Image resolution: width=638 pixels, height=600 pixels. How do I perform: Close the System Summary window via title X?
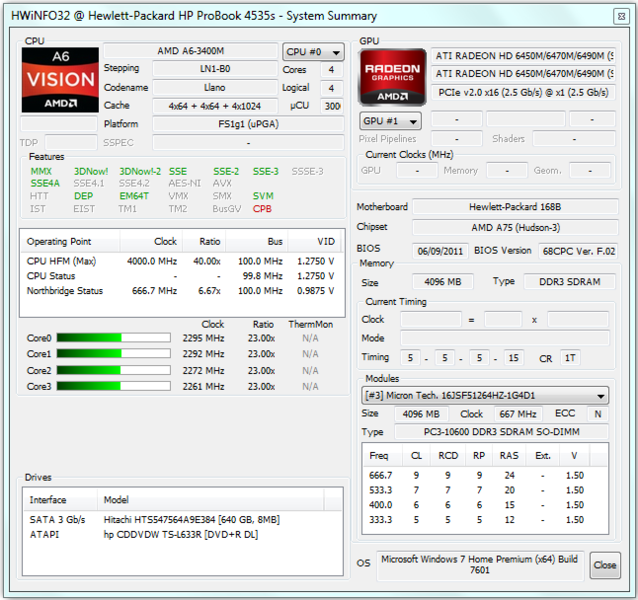click(621, 16)
